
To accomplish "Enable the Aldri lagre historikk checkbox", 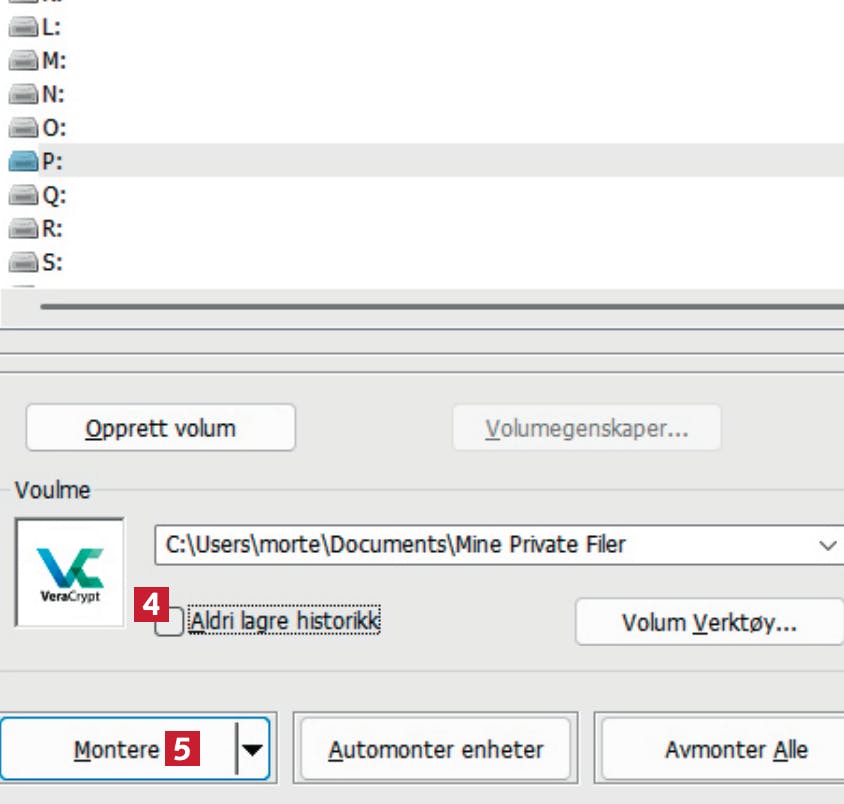I will [169, 622].
